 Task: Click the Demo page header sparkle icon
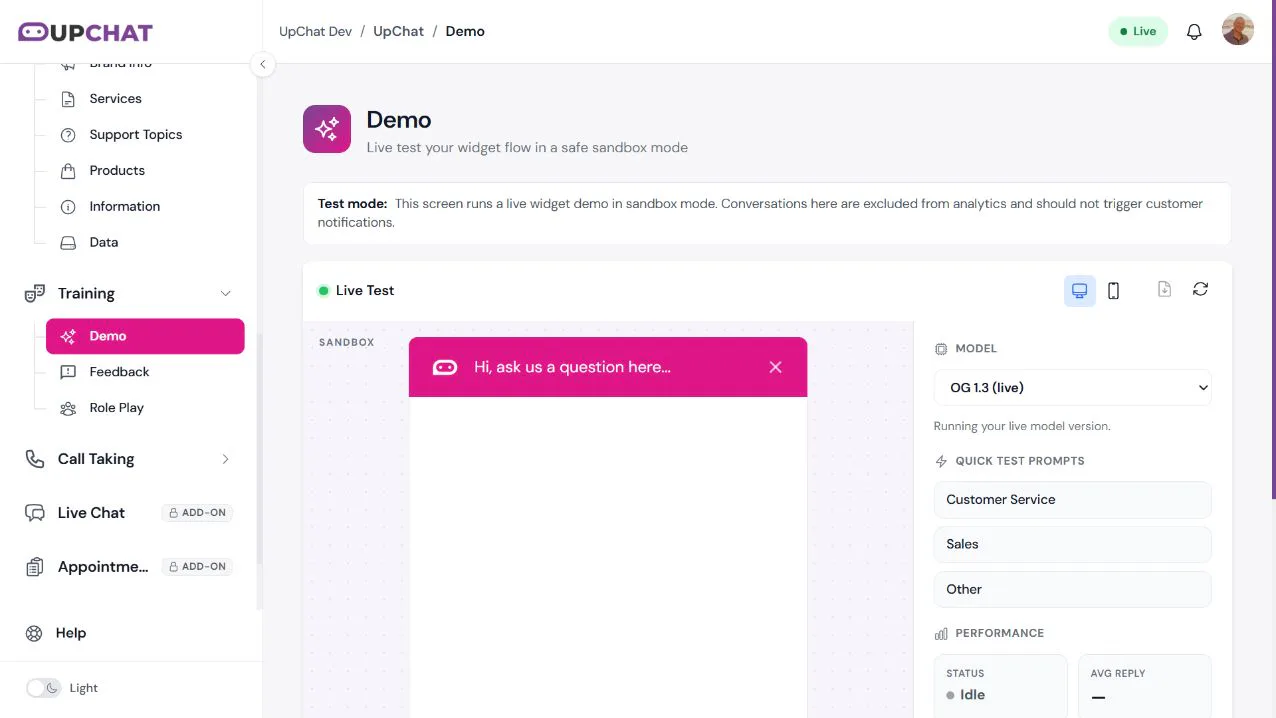tap(327, 129)
